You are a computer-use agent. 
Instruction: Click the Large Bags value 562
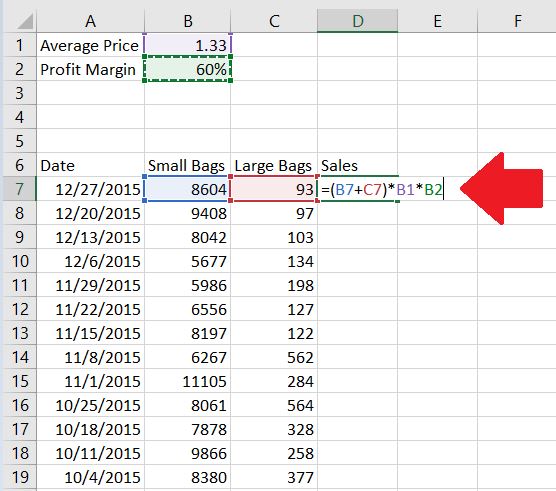(274, 357)
